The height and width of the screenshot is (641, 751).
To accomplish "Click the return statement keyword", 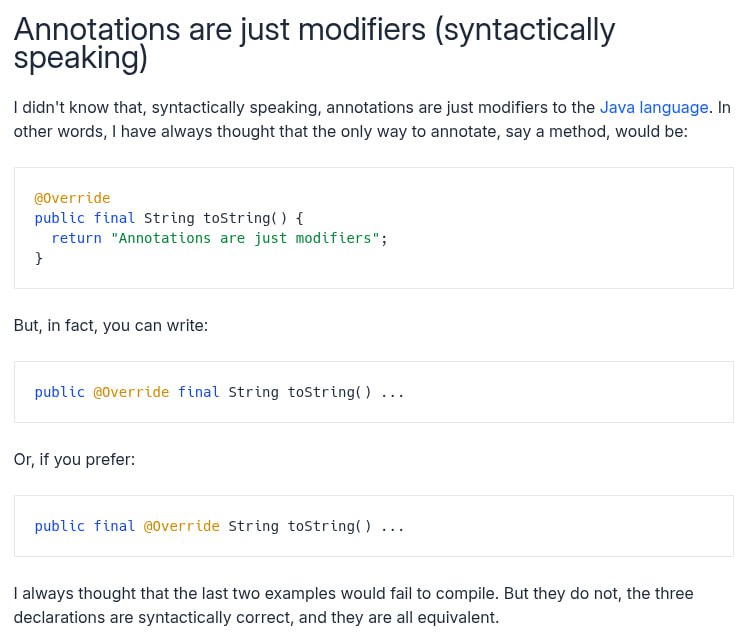I will coord(77,238).
